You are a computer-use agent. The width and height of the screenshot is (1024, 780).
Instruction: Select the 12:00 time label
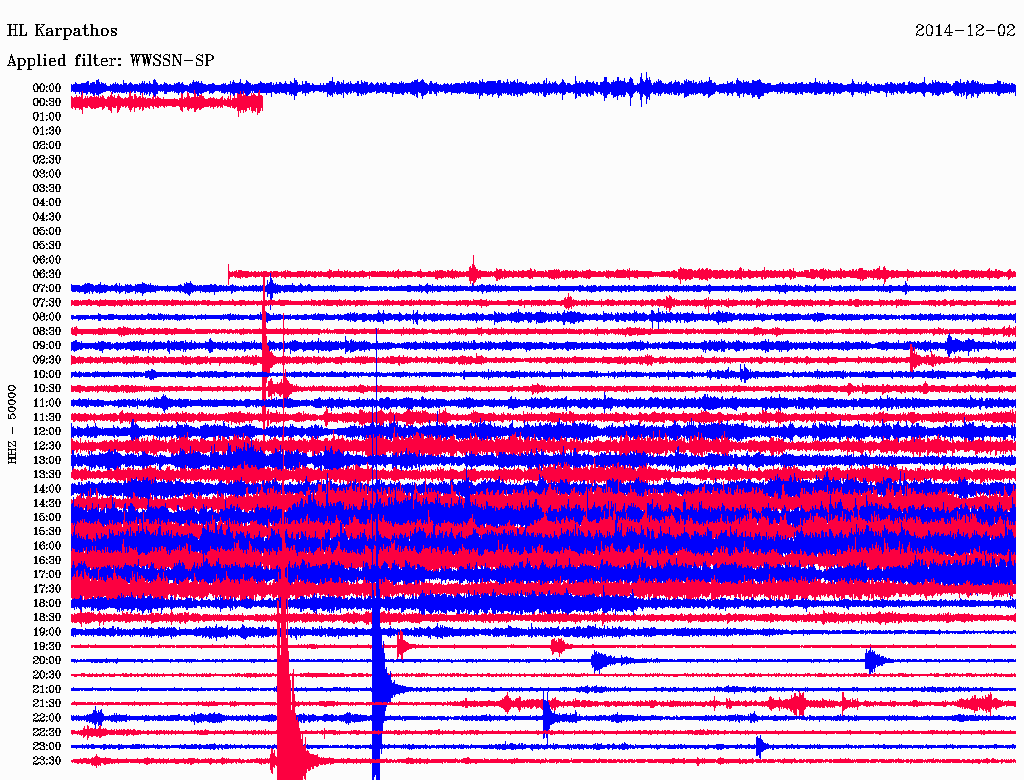pos(47,432)
